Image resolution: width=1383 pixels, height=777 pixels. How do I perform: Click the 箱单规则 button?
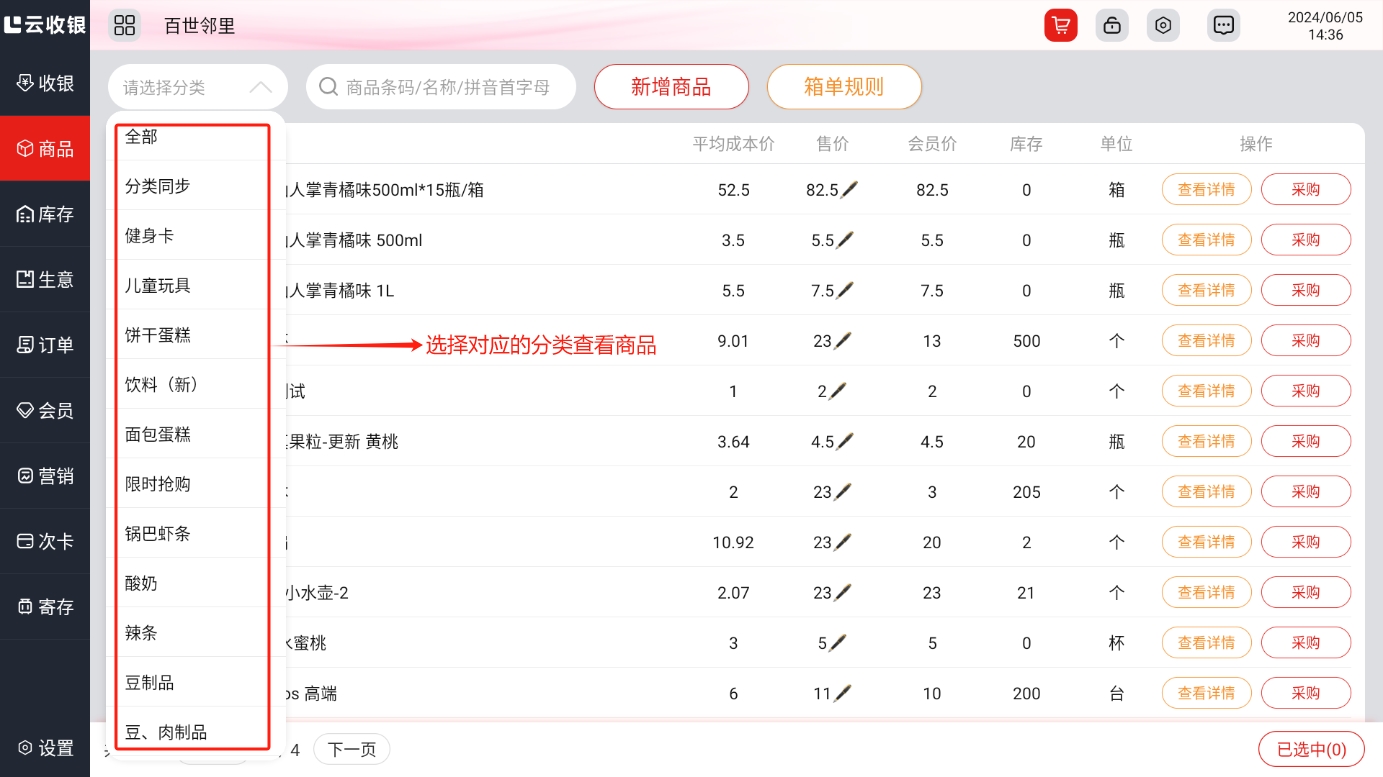coord(844,87)
